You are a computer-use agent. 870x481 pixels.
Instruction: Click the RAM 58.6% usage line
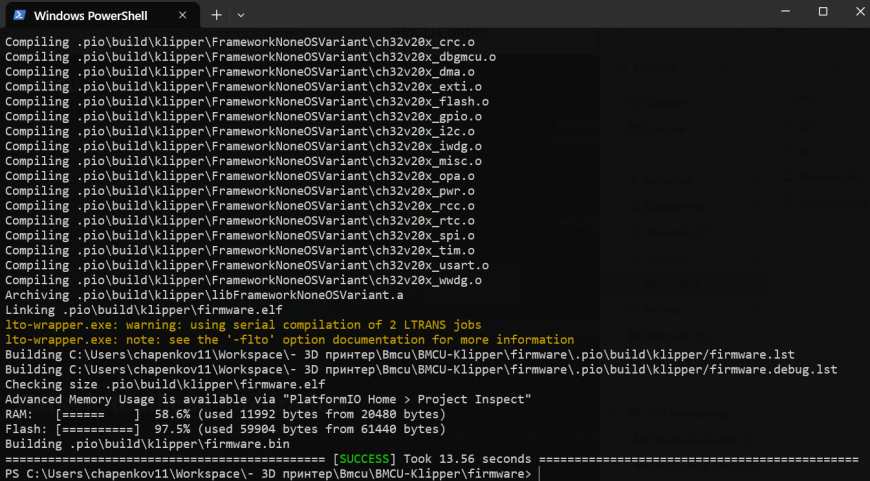pos(225,414)
